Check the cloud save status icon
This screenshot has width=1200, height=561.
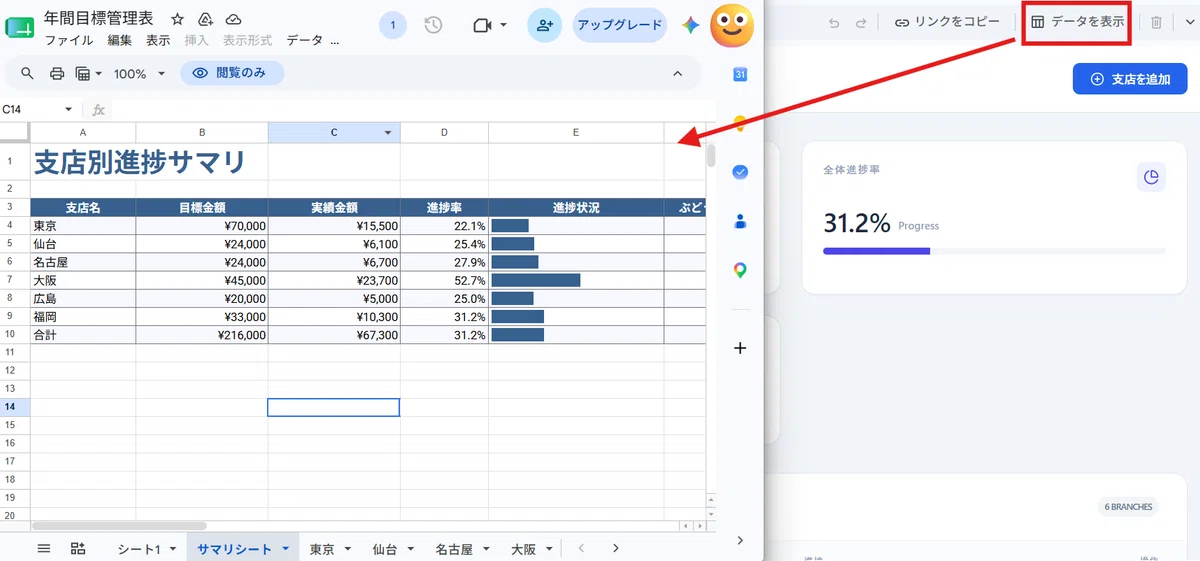(233, 20)
